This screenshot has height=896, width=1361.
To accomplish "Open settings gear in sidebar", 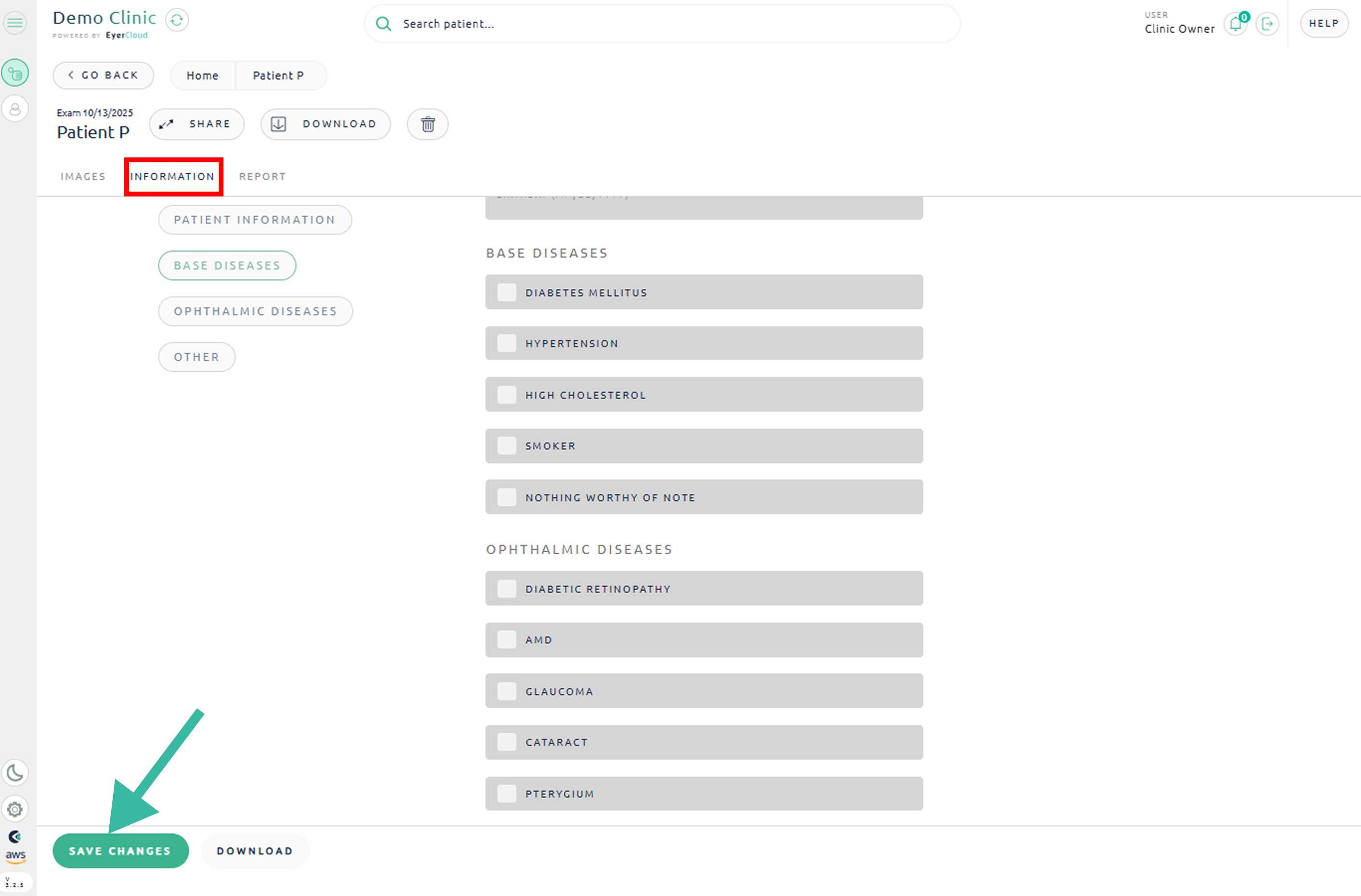I will (15, 809).
